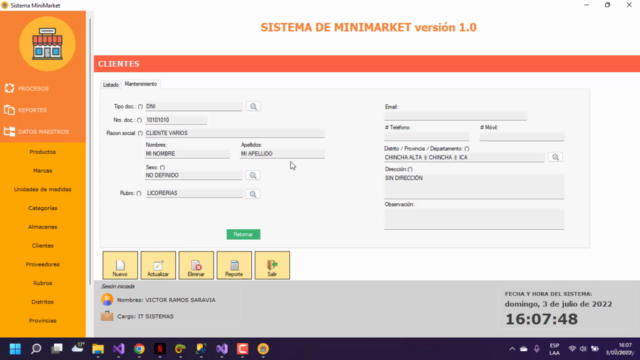Click the OneDrive cloud tray icon
640x360 pixels.
524,349
